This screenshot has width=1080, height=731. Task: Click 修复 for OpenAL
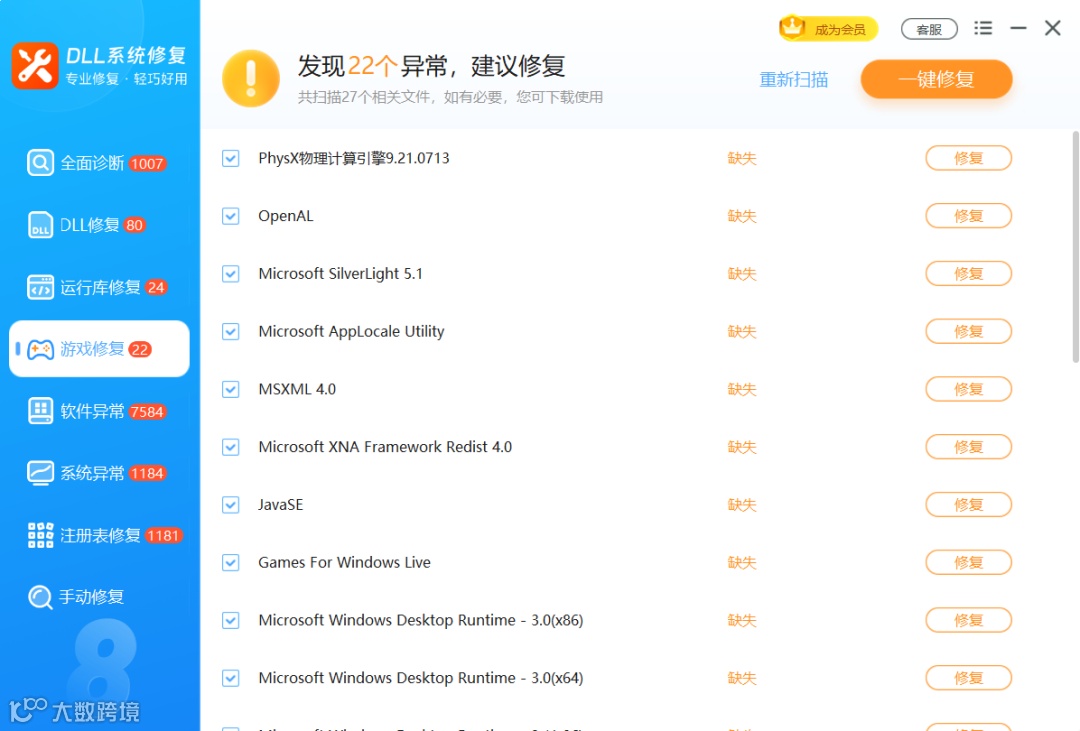click(968, 216)
